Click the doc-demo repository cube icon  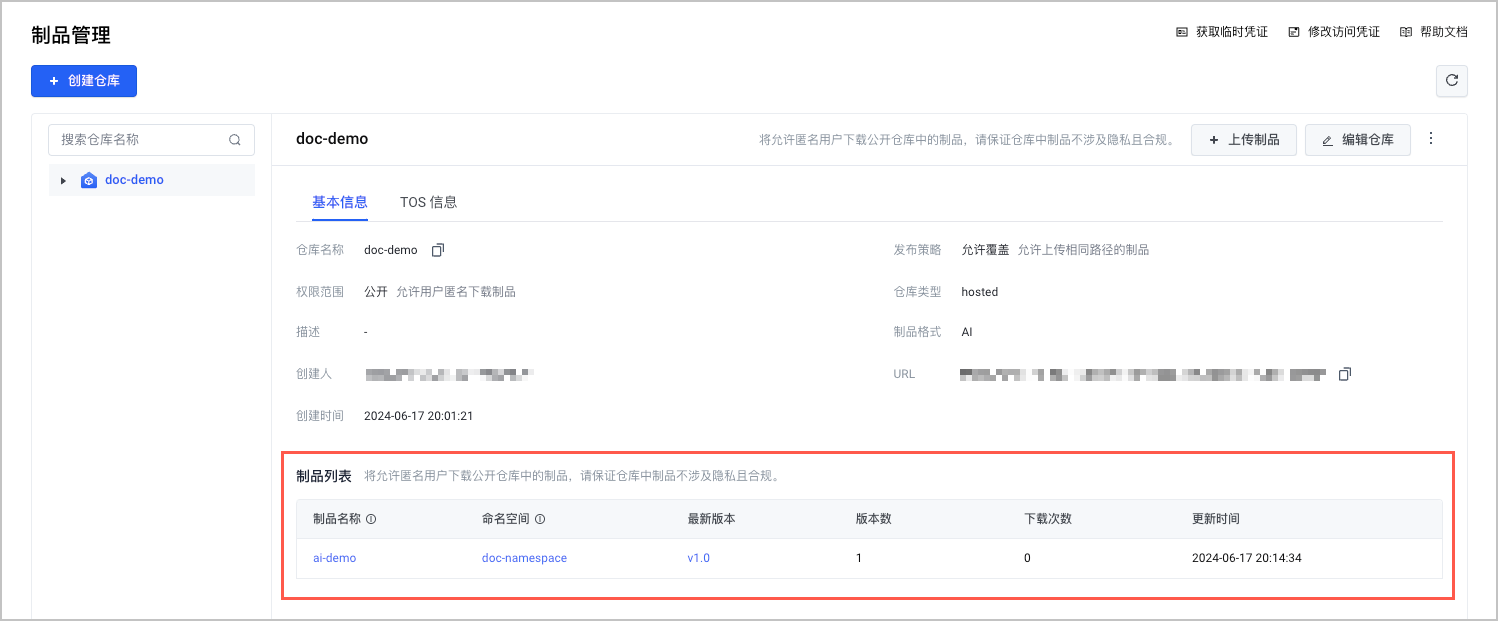coord(89,181)
